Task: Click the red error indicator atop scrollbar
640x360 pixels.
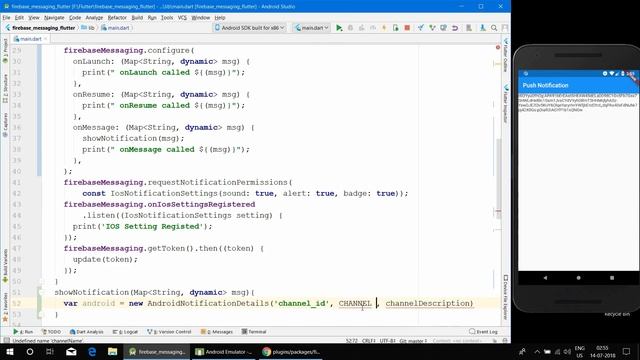Action: [x=498, y=47]
